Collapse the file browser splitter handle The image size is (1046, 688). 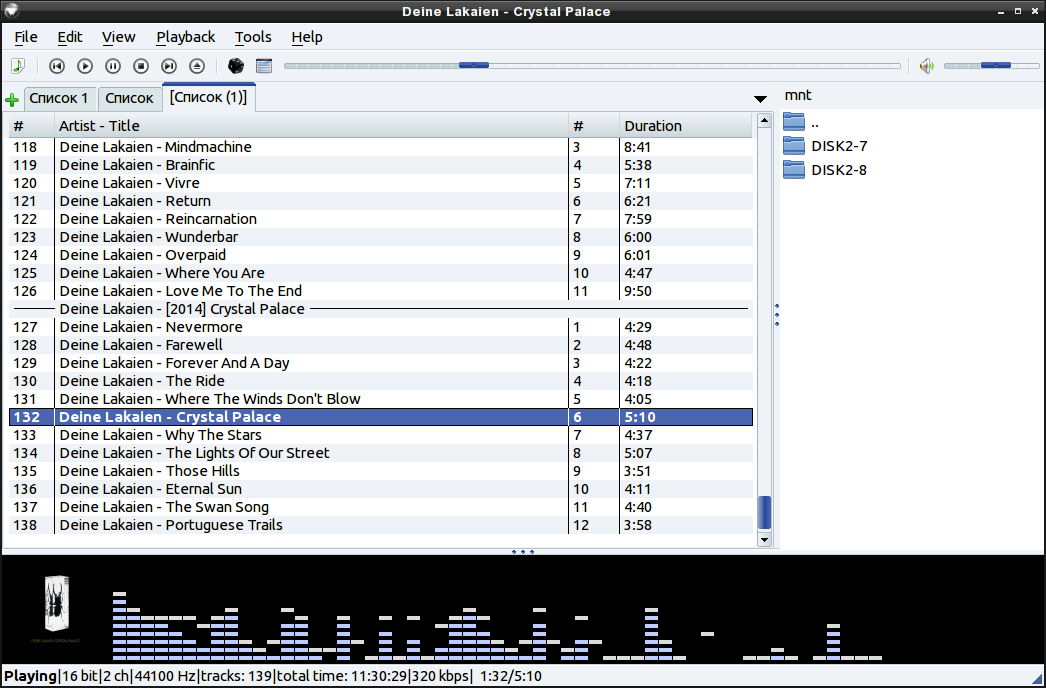tap(777, 315)
